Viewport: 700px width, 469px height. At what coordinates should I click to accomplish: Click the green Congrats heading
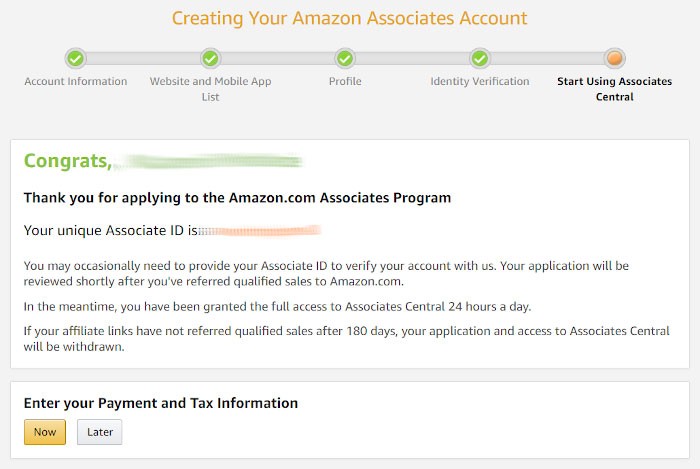coord(67,160)
